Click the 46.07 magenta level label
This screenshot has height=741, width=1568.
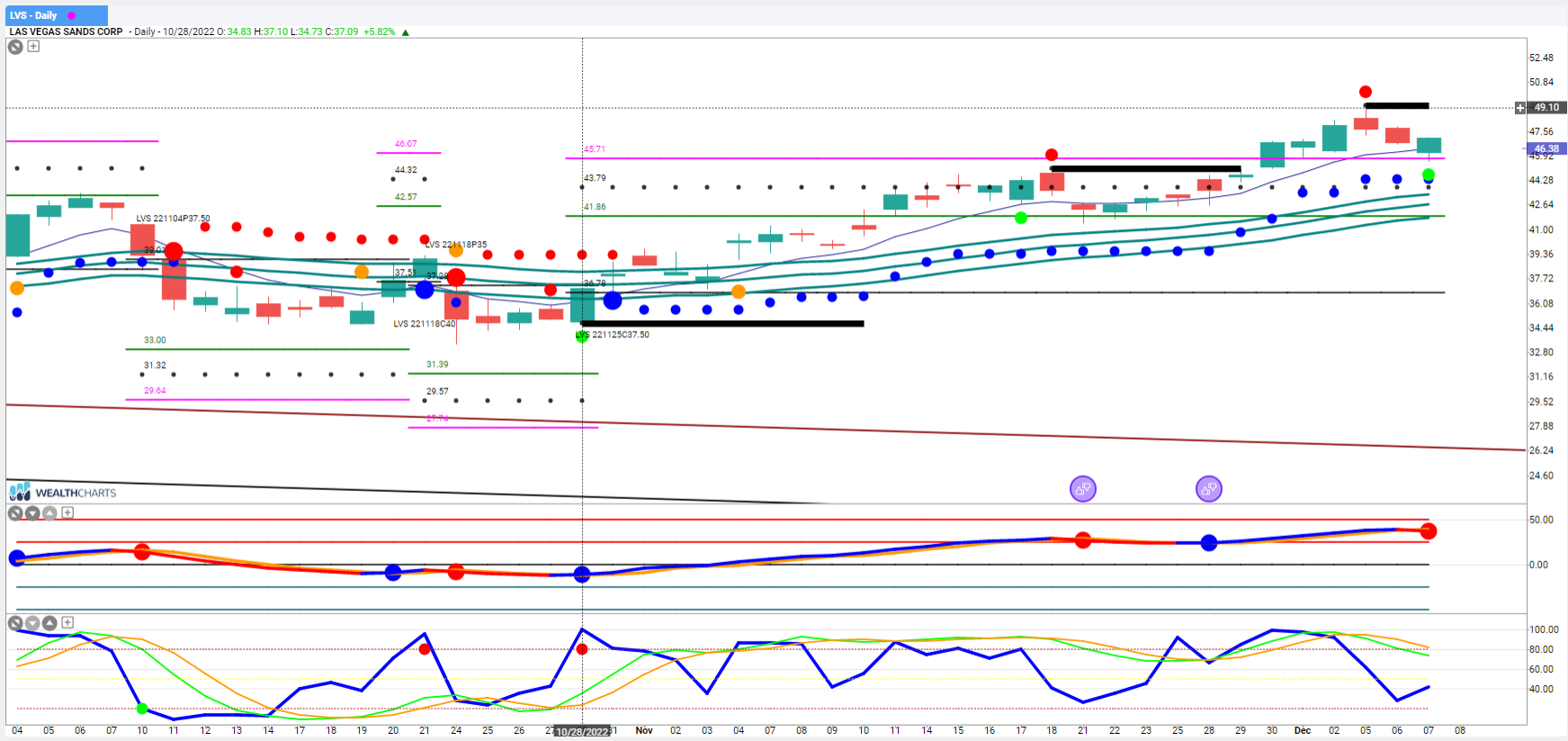(406, 144)
